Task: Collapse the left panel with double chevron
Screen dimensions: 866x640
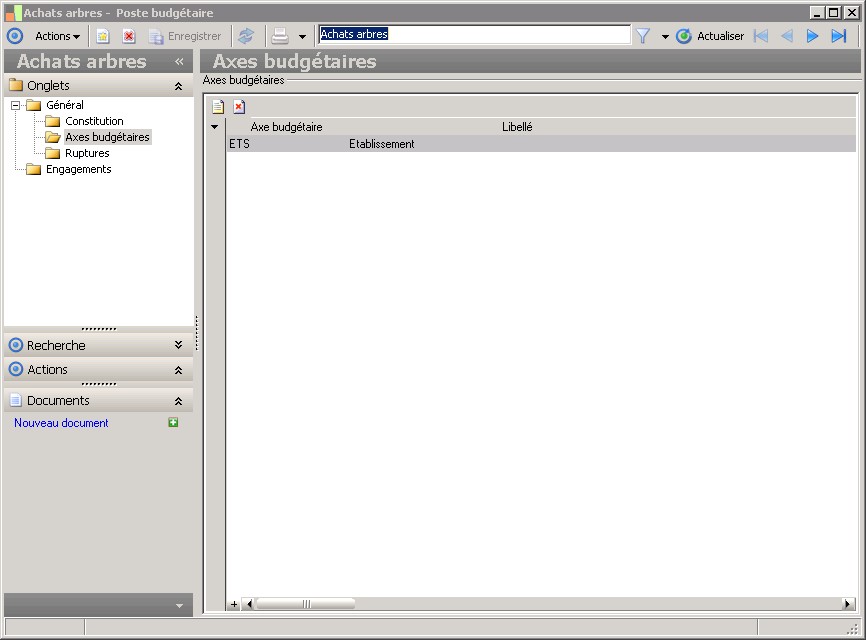Action: pyautogui.click(x=179, y=61)
